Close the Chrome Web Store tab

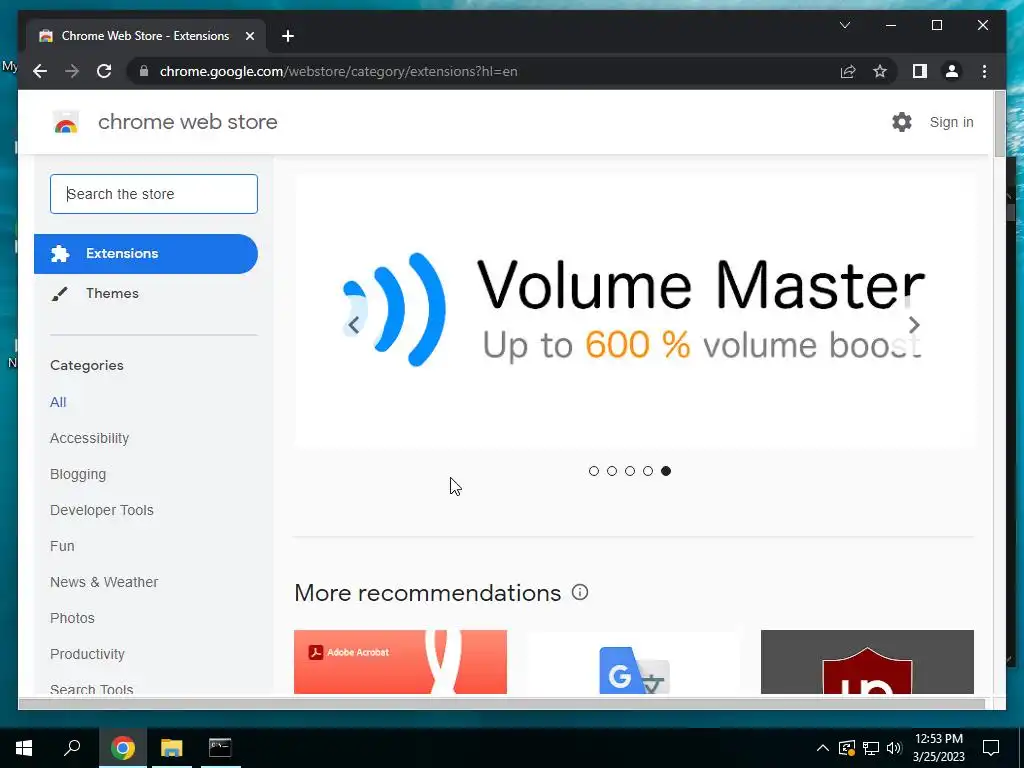[x=249, y=36]
